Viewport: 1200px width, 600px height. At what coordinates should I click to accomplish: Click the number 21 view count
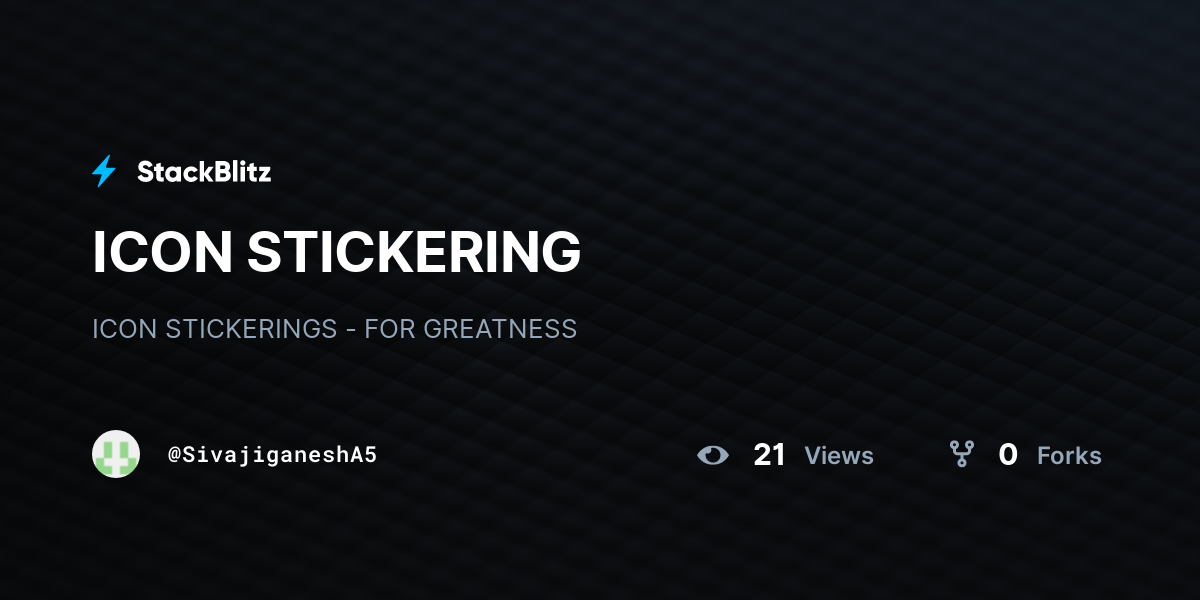pyautogui.click(x=770, y=455)
